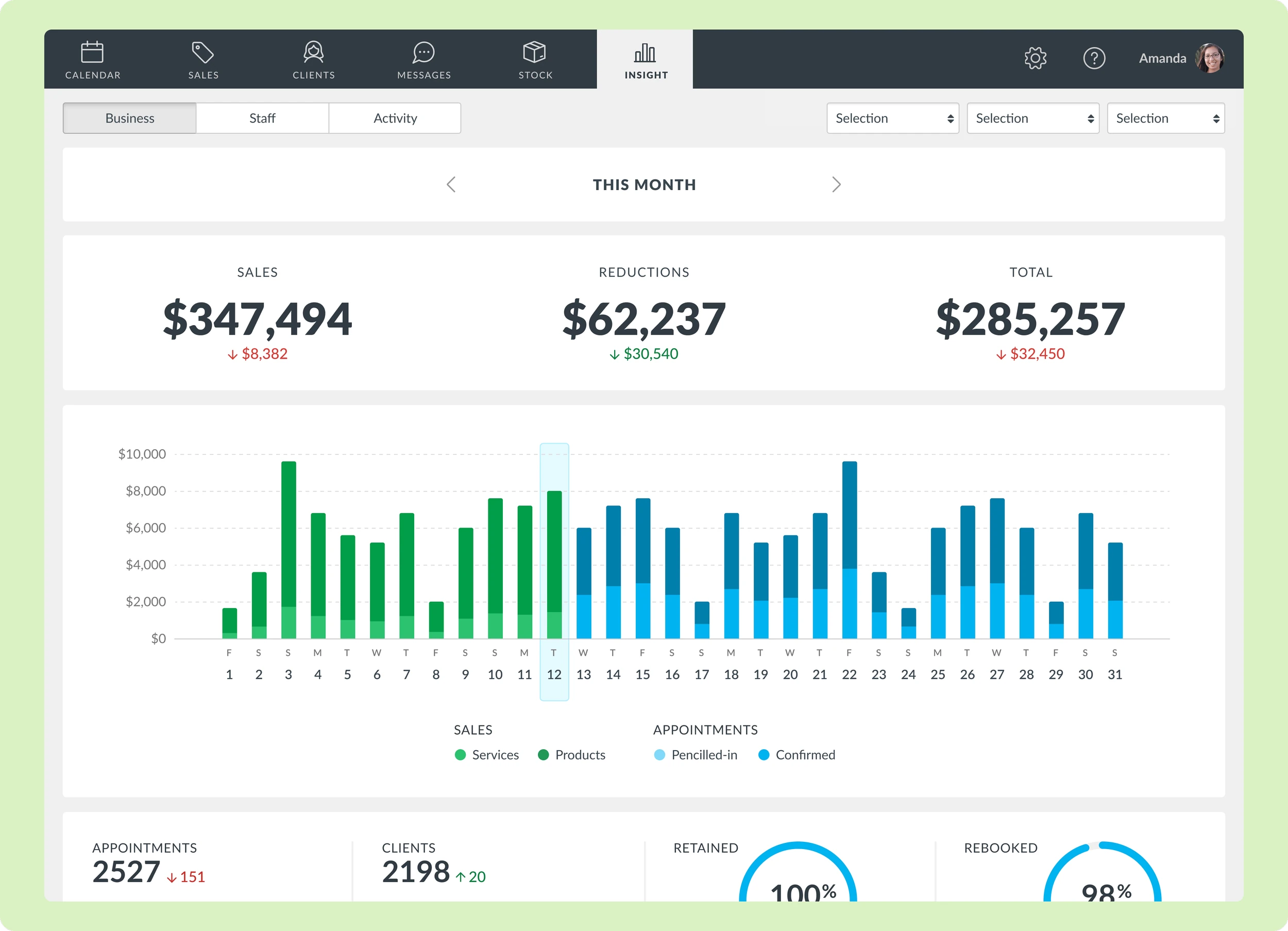The height and width of the screenshot is (931, 1288).
Task: Open settings gear icon
Action: click(x=1035, y=58)
